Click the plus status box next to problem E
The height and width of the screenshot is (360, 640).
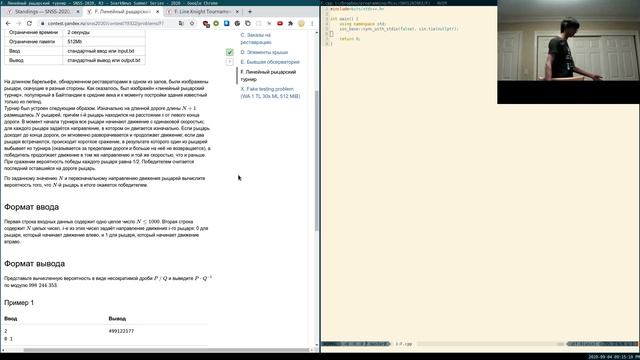[x=229, y=62]
